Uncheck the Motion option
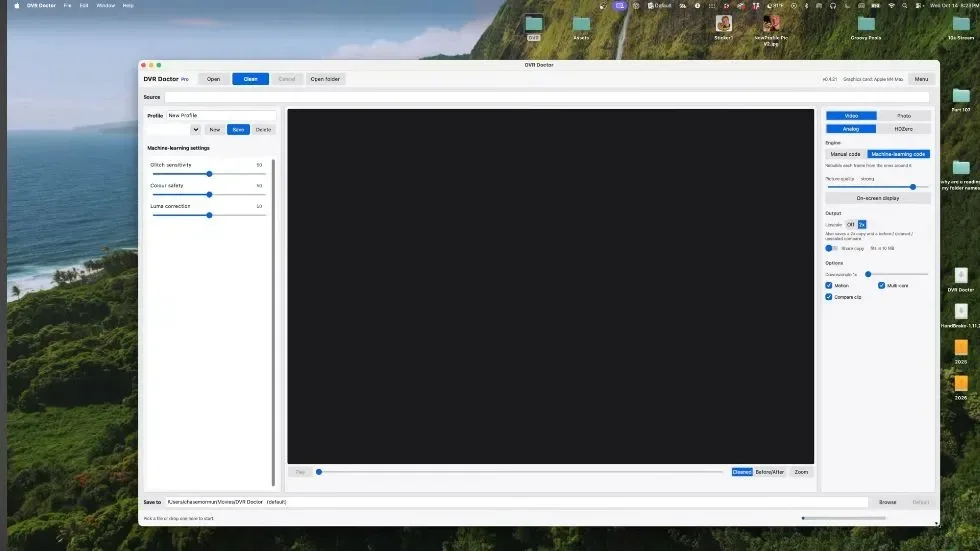Screen dimensions: 980x551 click(x=829, y=285)
